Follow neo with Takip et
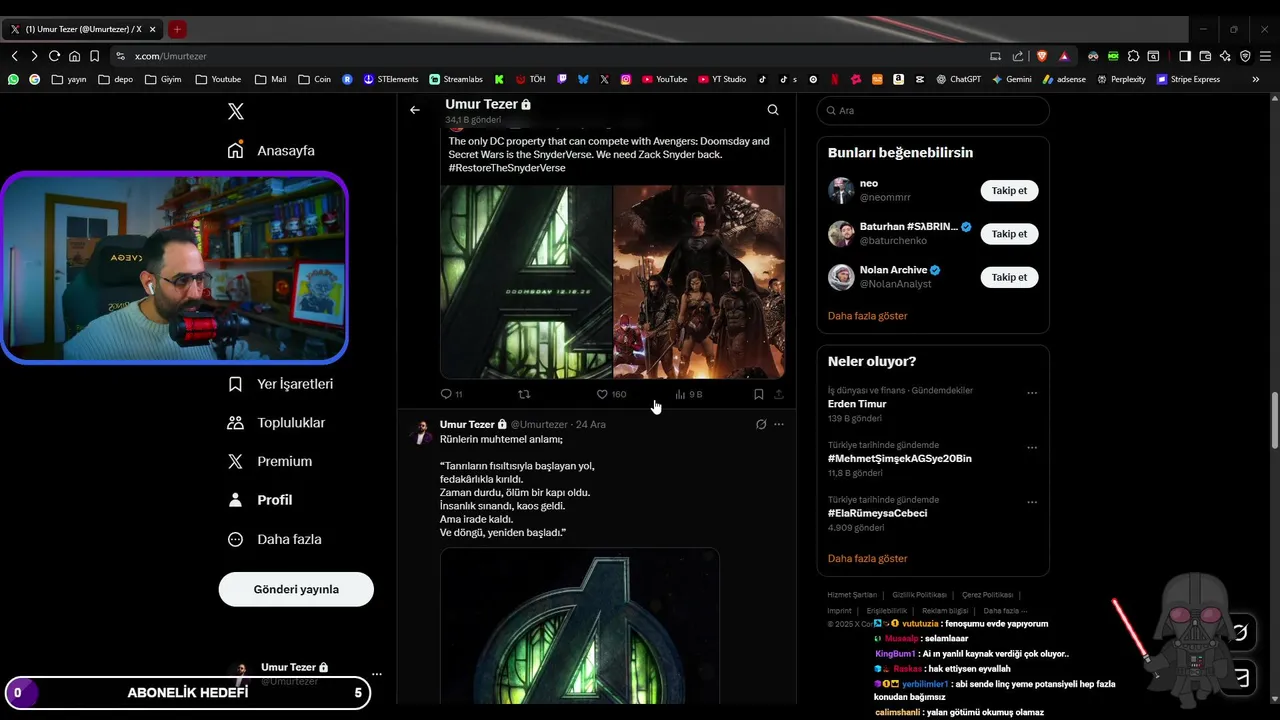 click(1009, 190)
